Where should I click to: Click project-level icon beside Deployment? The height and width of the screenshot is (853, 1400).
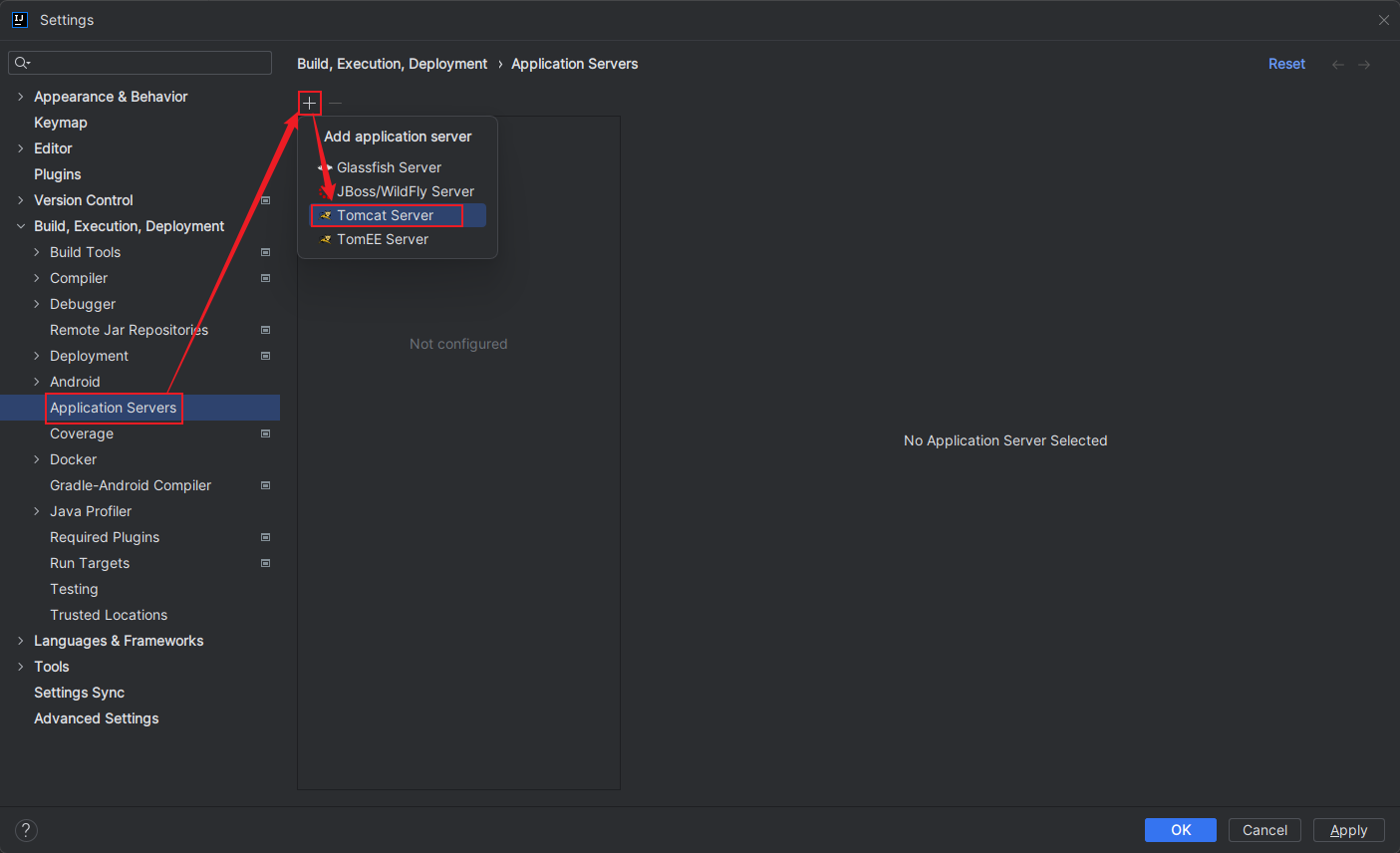pos(266,356)
